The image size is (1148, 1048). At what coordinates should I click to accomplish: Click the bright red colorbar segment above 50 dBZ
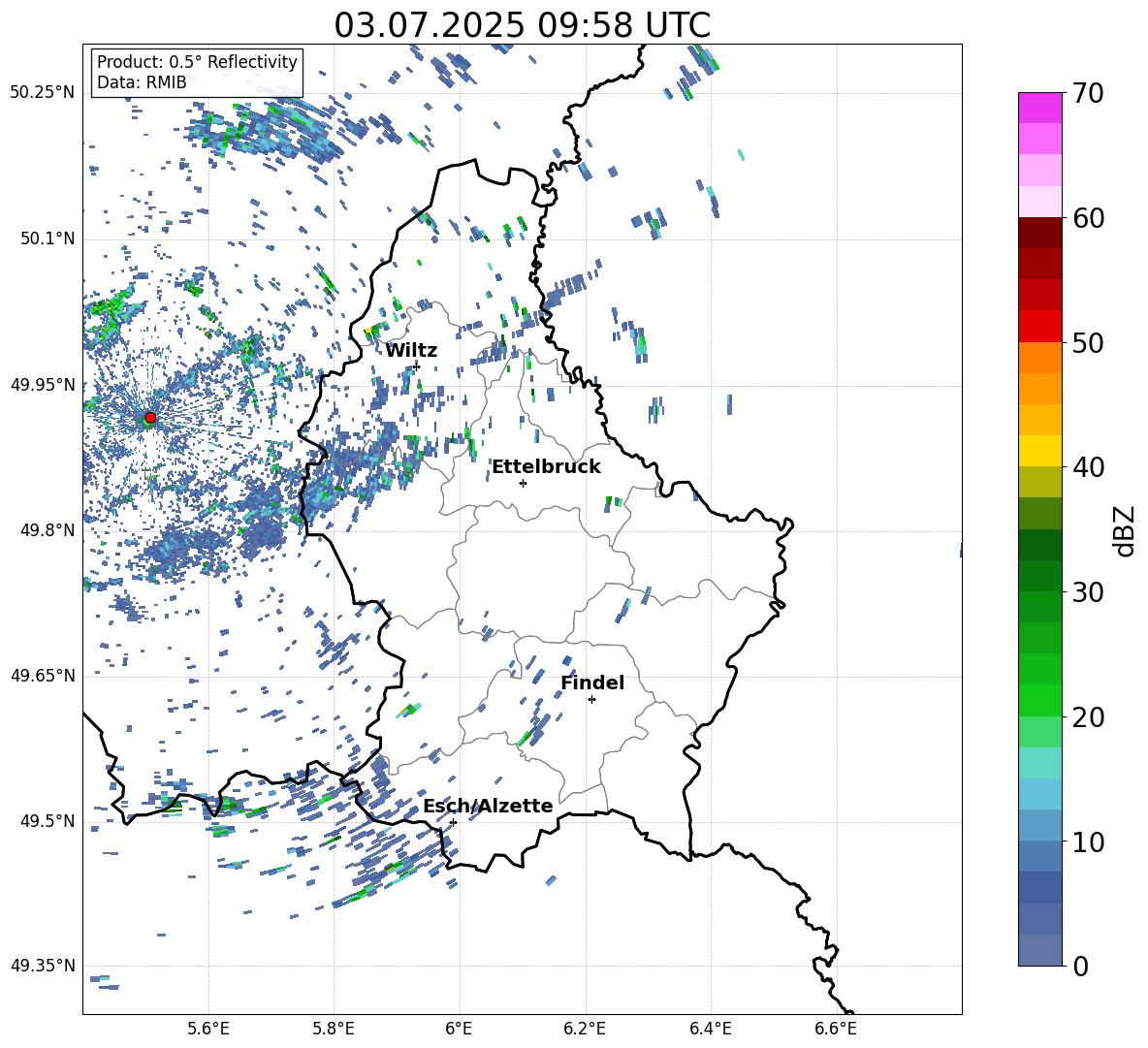[x=1039, y=327]
